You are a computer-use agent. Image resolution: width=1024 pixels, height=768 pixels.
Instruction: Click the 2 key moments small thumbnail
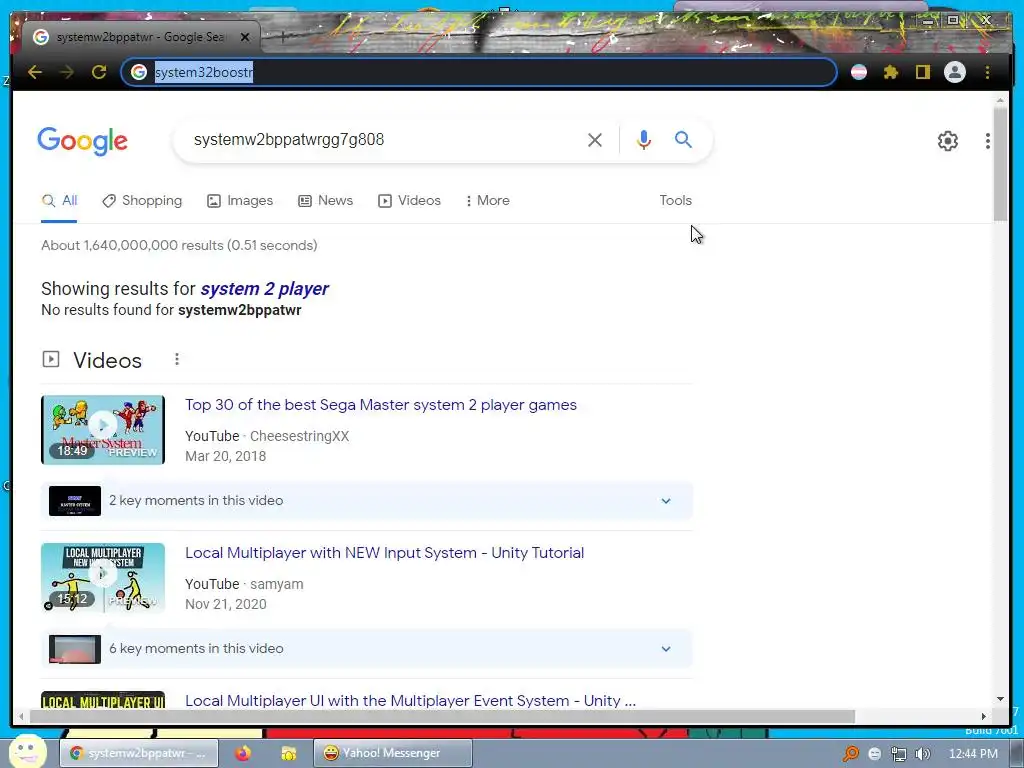coord(75,501)
